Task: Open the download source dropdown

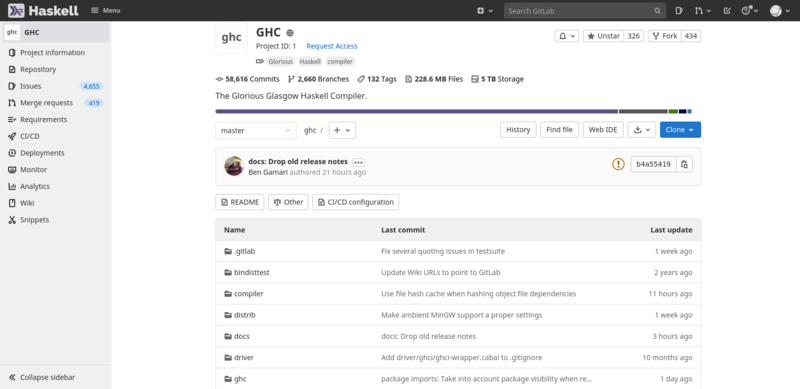Action: pos(642,130)
